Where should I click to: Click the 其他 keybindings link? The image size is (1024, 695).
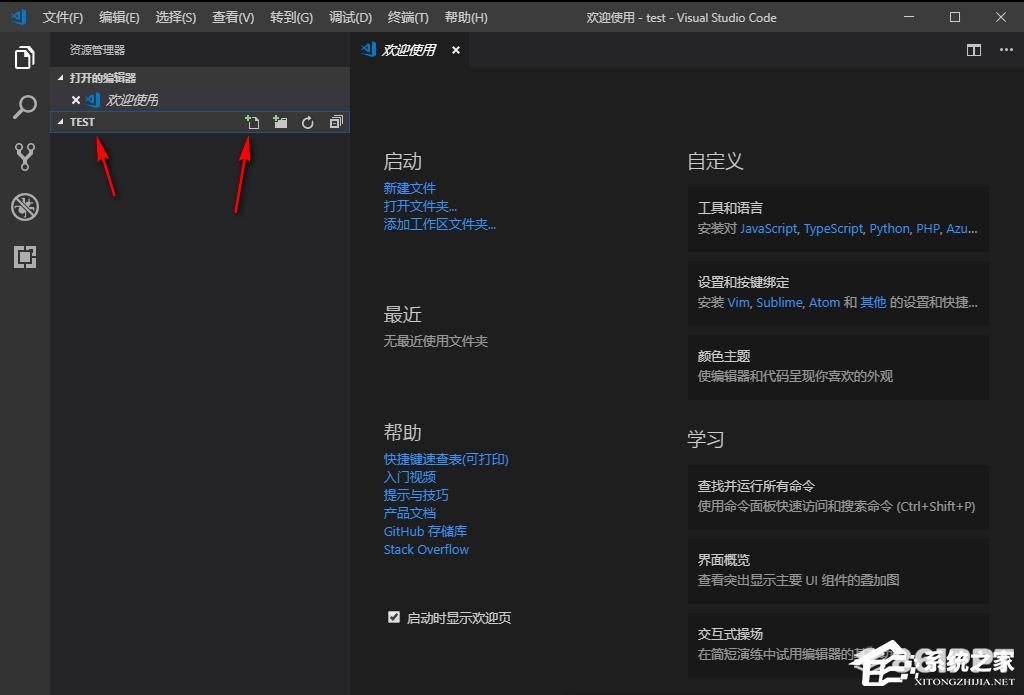pyautogui.click(x=873, y=302)
